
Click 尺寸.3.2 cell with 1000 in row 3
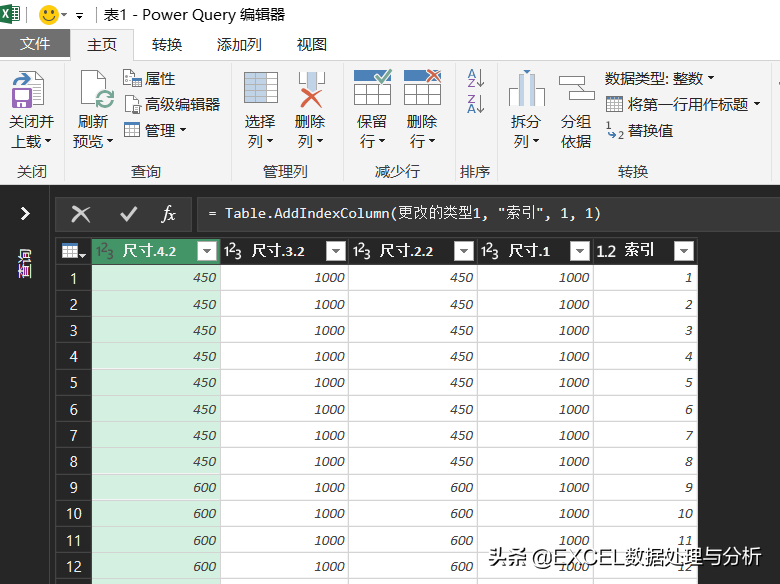click(284, 330)
